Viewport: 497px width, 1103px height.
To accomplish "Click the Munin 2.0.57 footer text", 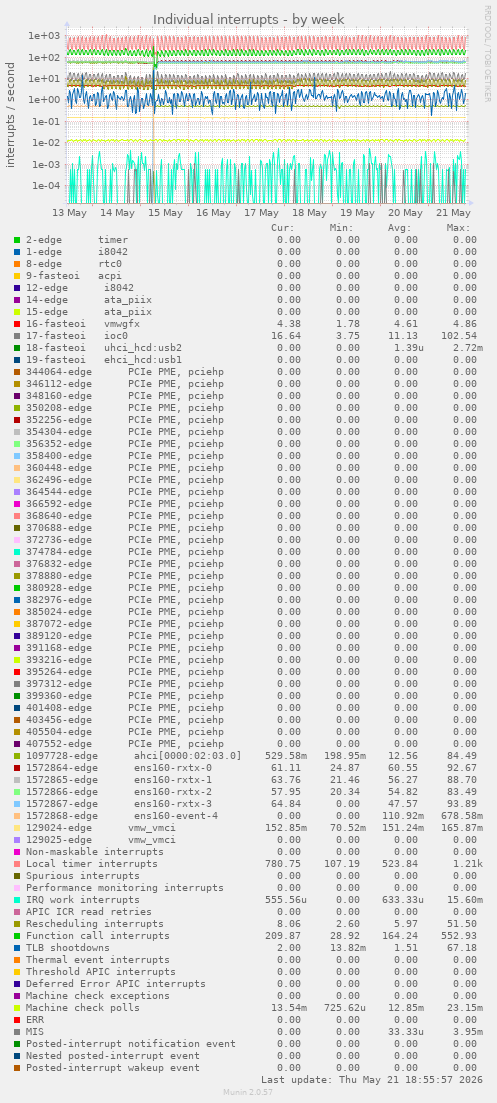I will pyautogui.click(x=247, y=1092).
